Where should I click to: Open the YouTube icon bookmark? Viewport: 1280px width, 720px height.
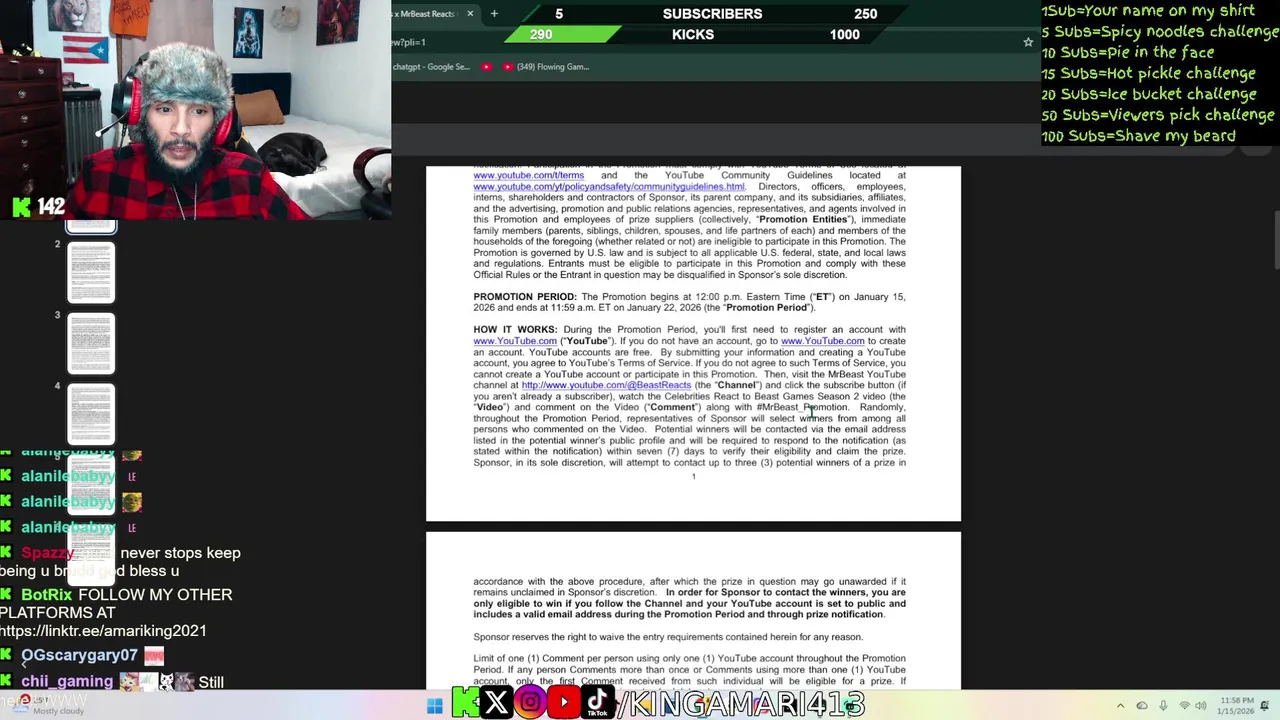487,67
